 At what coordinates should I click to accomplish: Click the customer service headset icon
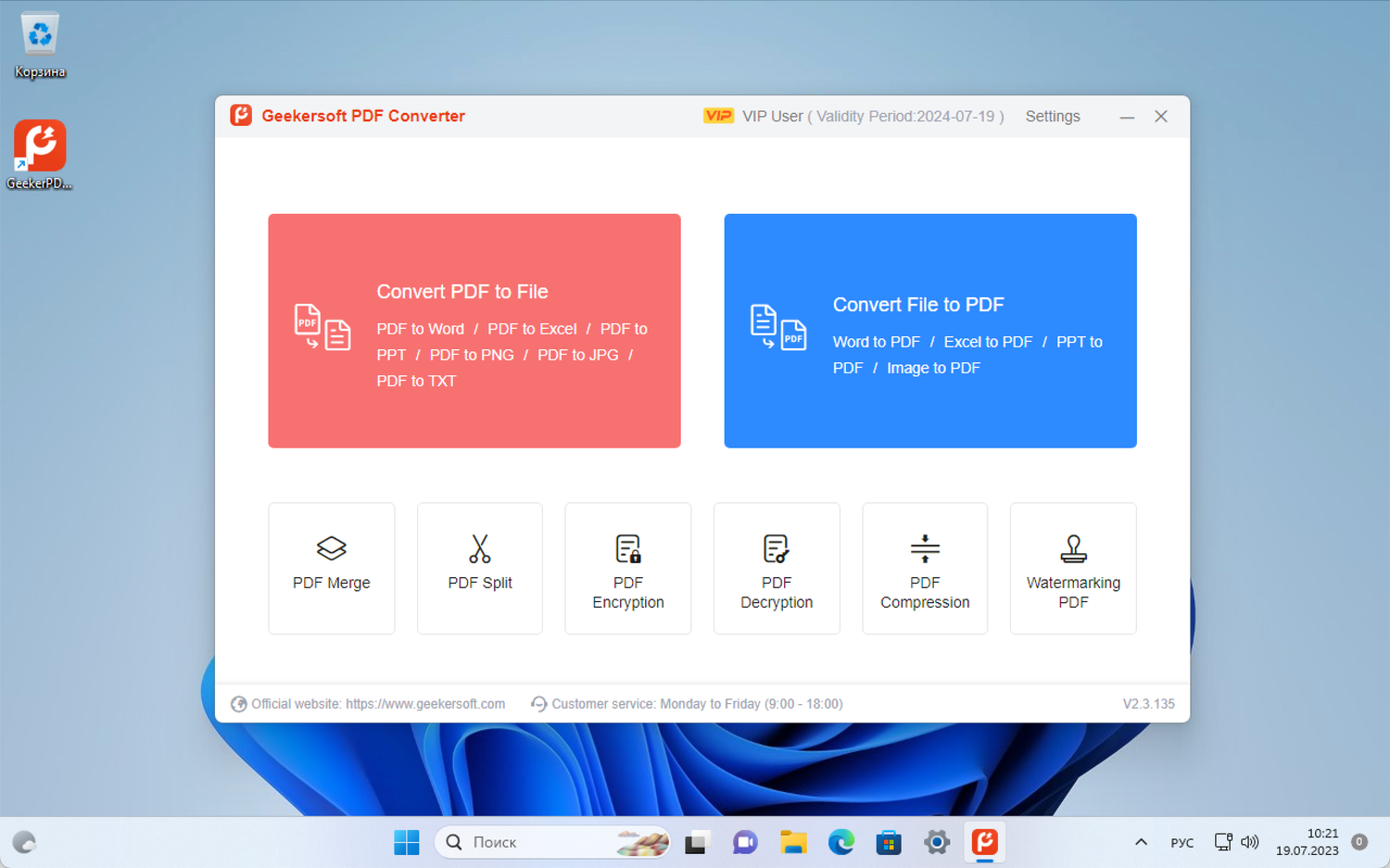pyautogui.click(x=538, y=704)
